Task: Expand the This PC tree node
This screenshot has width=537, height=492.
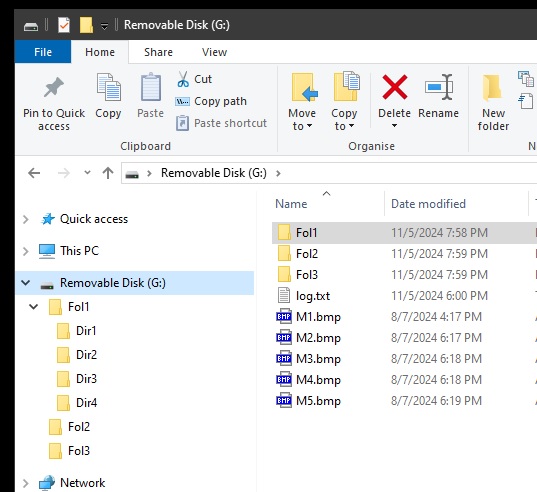Action: point(25,251)
